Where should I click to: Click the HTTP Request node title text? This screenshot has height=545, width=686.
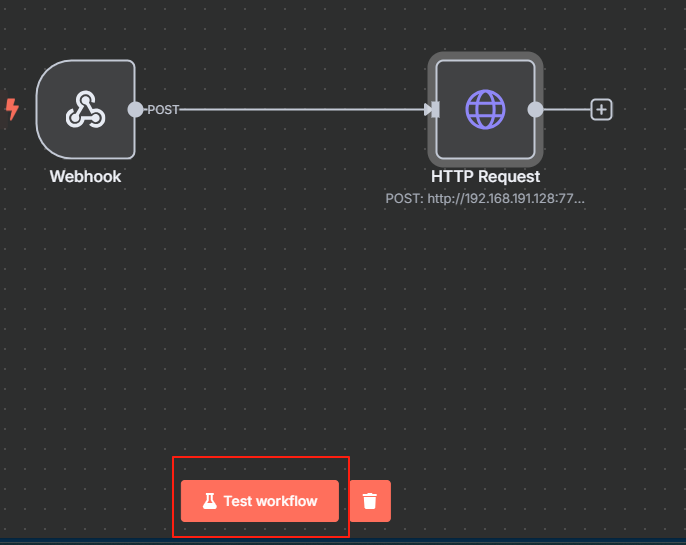tap(485, 176)
